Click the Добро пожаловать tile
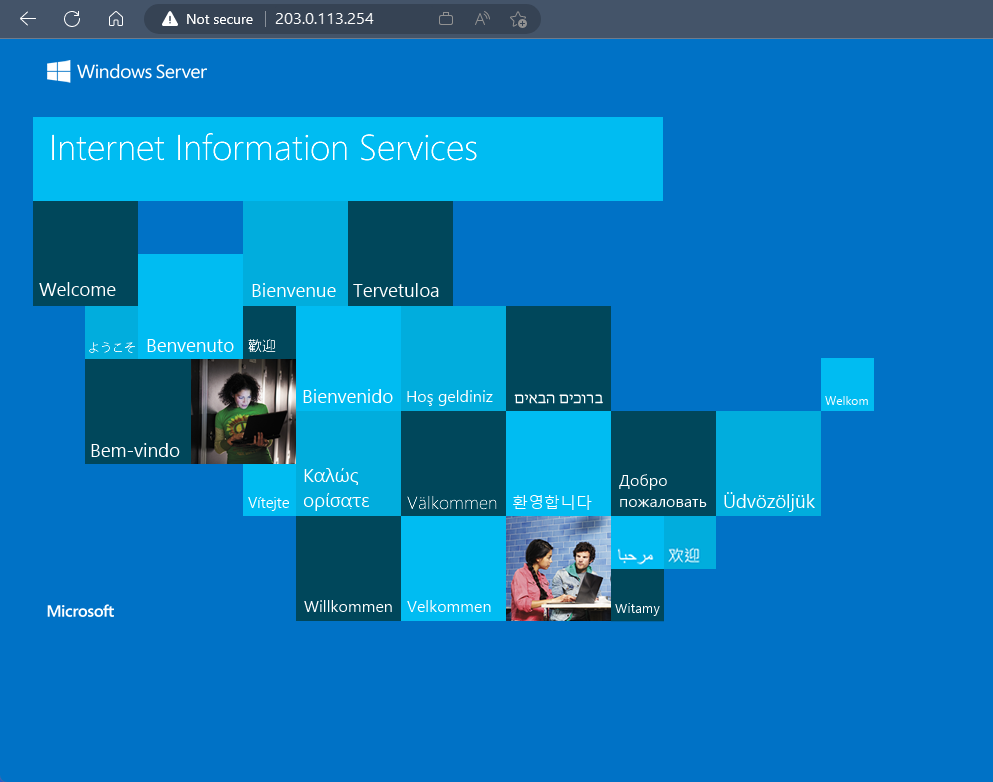Image resolution: width=993 pixels, height=782 pixels. [664, 464]
